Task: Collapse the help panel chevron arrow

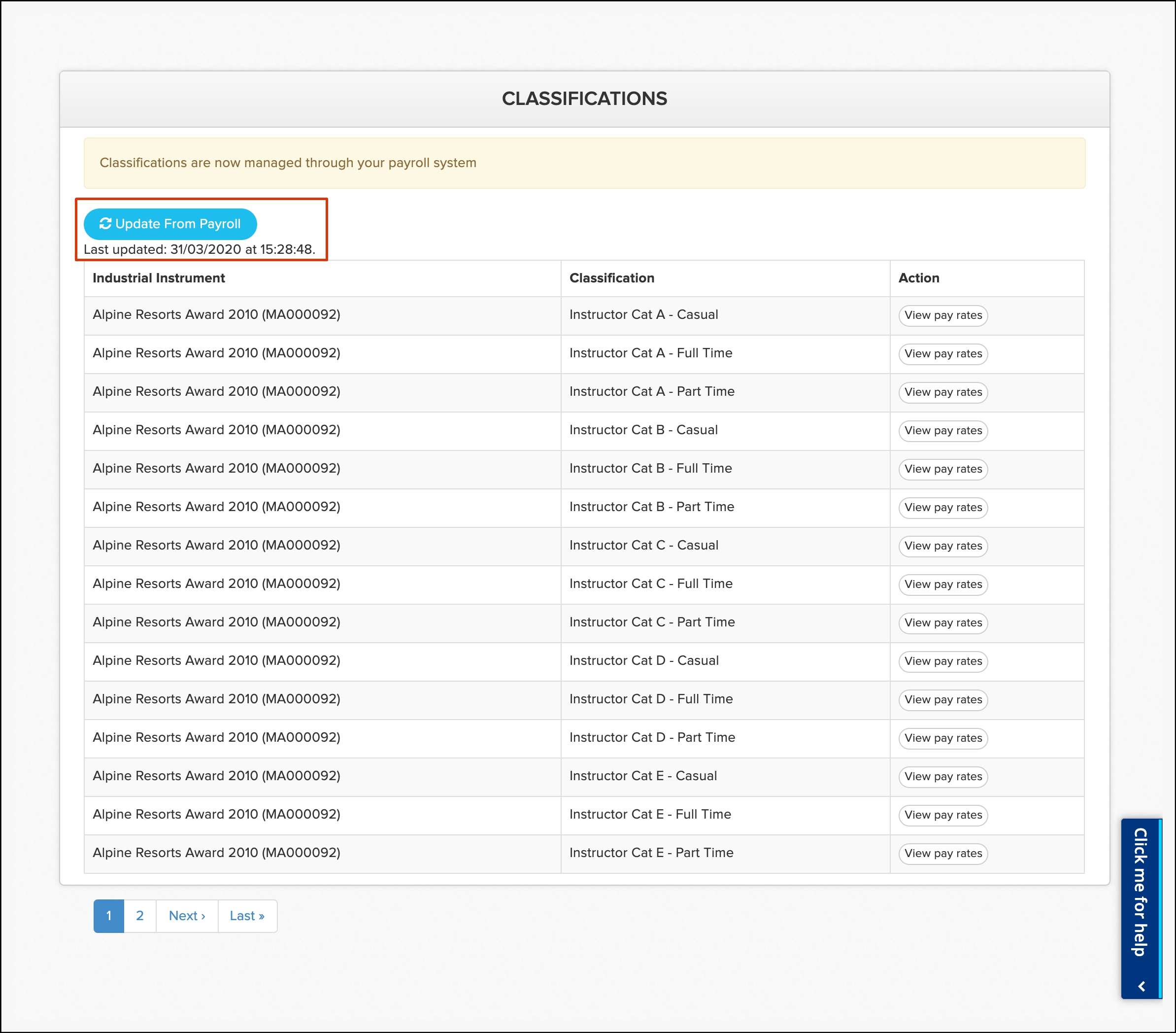Action: [x=1142, y=986]
